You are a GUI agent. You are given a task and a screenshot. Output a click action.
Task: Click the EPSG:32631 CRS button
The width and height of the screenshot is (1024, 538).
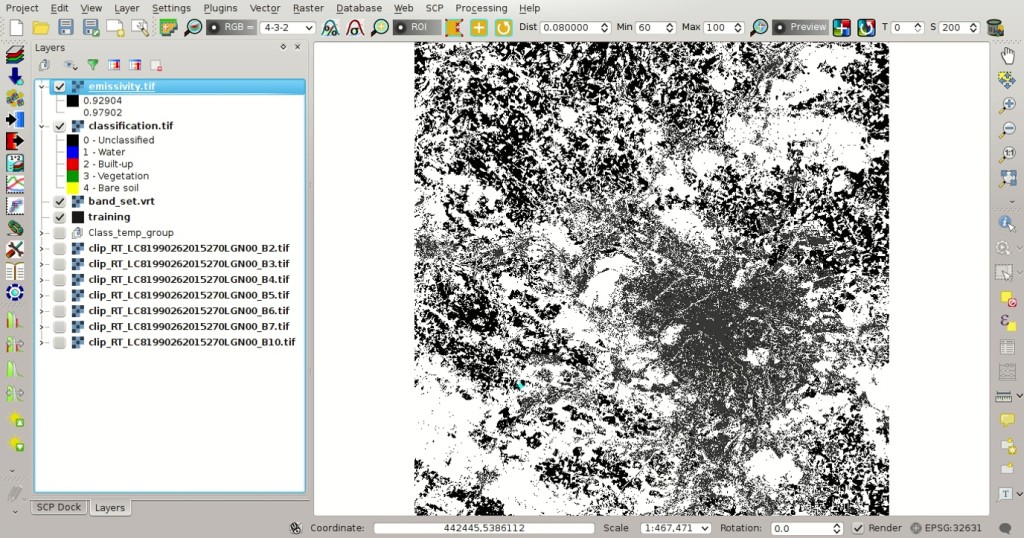(946, 528)
